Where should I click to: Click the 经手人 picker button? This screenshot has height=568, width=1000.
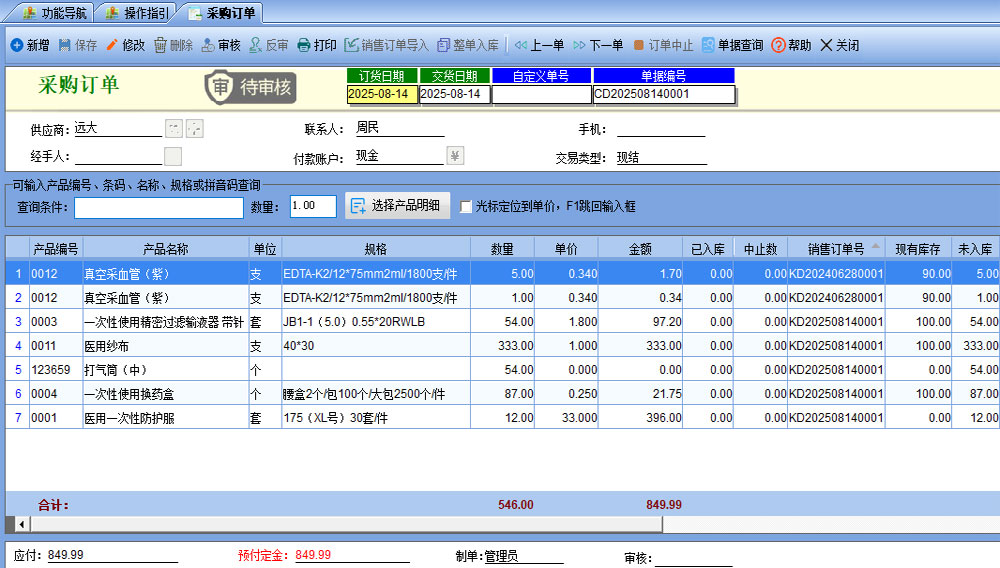173,156
